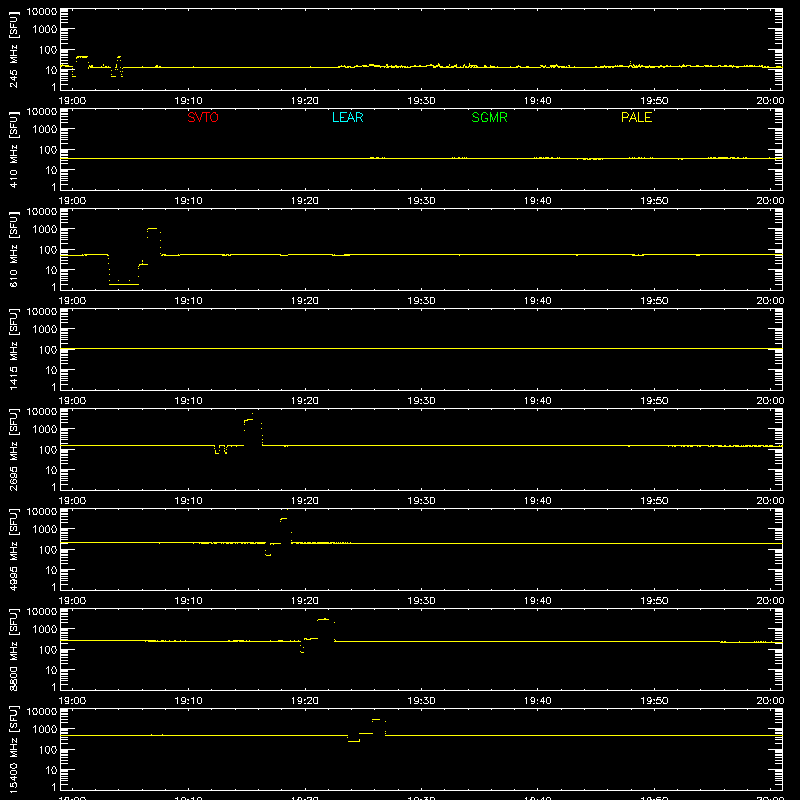Click the burst peak in the 4995 MHz plot
The width and height of the screenshot is (800, 800).
[x=284, y=519]
